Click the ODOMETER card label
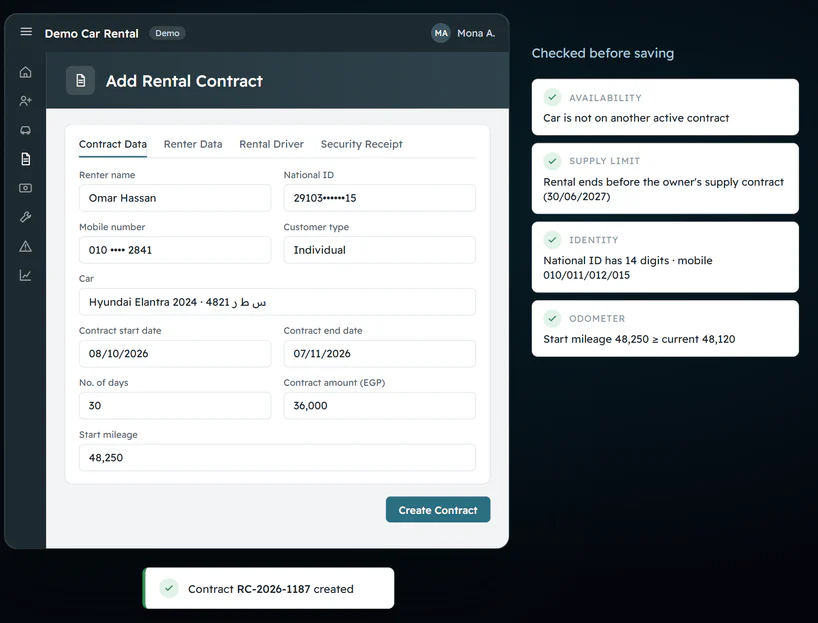The width and height of the screenshot is (818, 623). [x=597, y=318]
